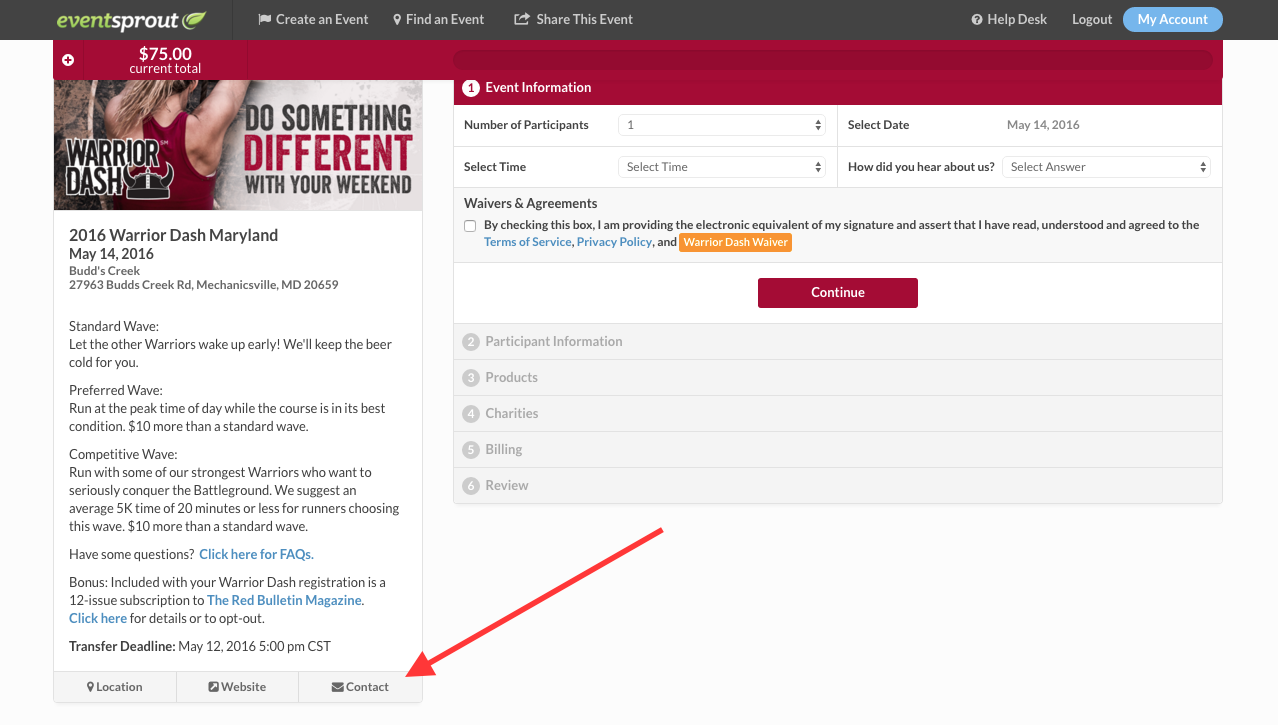This screenshot has width=1278, height=725.
Task: Expand the Billing section
Action: click(838, 450)
